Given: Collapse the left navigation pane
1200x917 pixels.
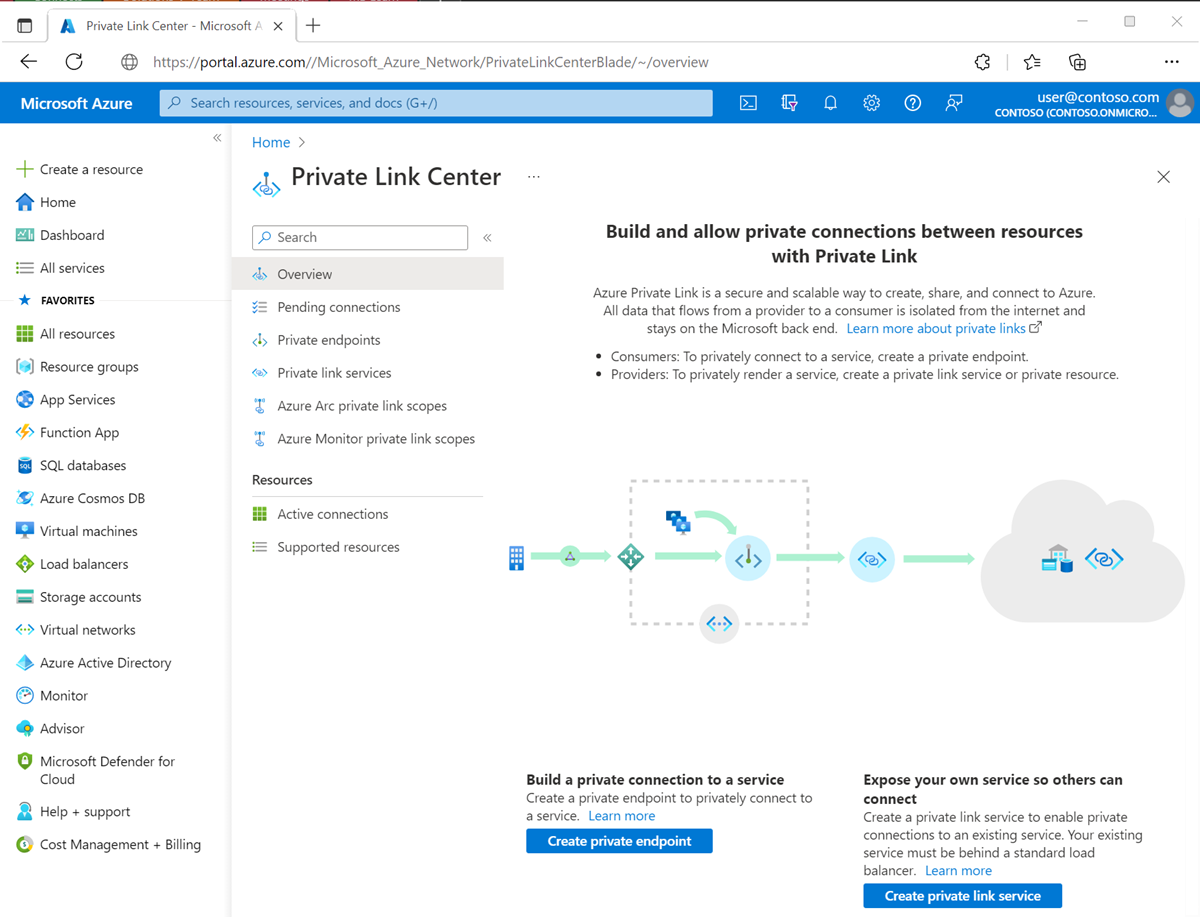Looking at the screenshot, I should [x=217, y=137].
